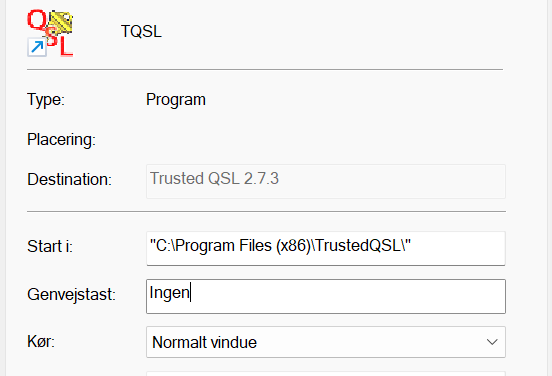Screen dimensions: 552x376
Task: Click the separator line below the TQSL icon
Action: pos(265,70)
